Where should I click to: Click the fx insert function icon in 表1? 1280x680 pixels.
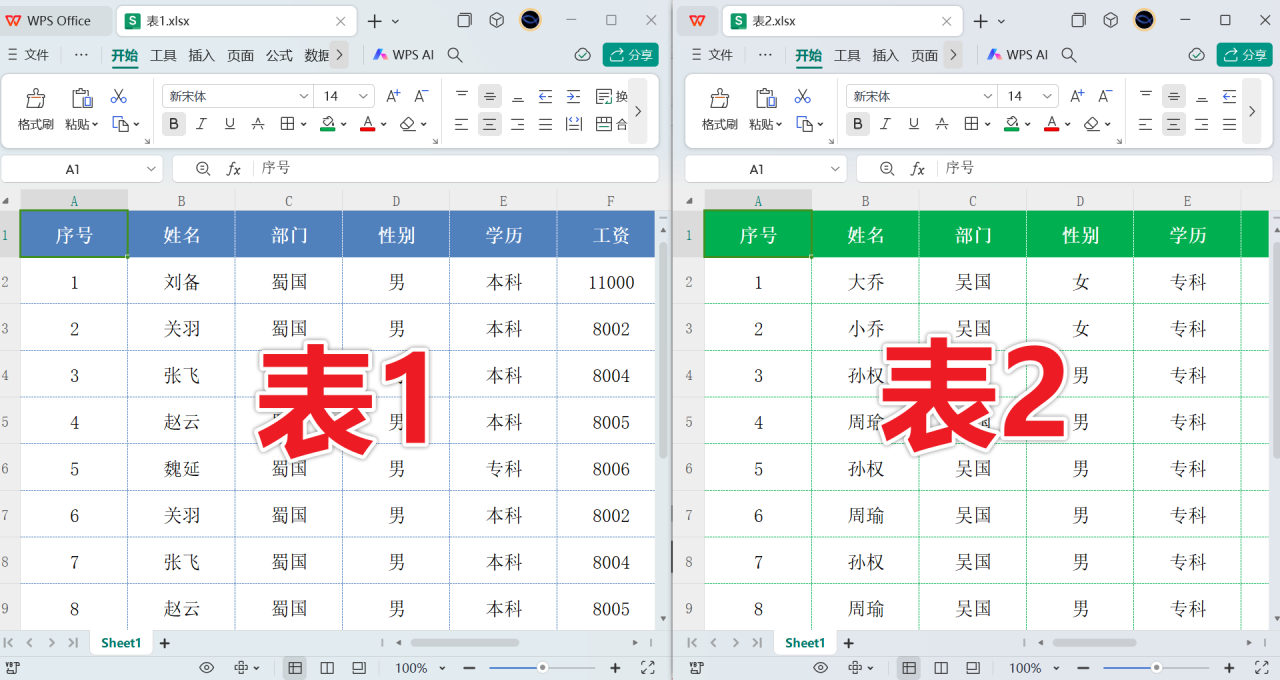[x=234, y=169]
